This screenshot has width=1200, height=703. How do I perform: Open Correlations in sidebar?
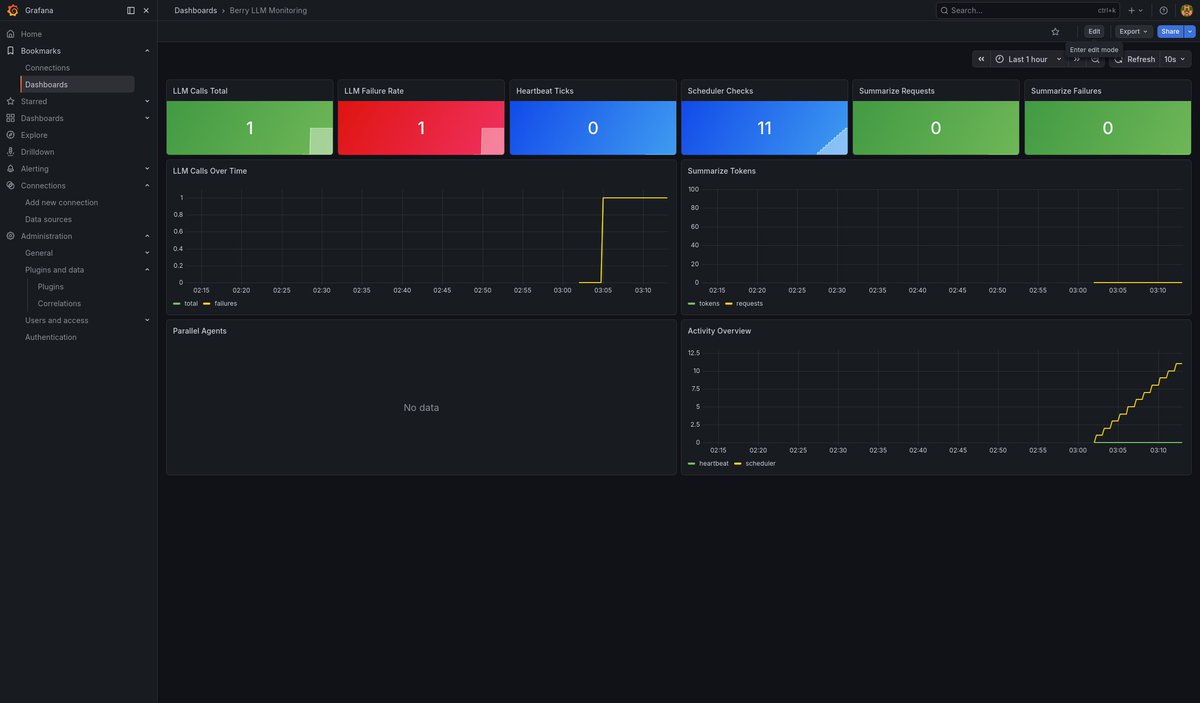click(x=59, y=303)
